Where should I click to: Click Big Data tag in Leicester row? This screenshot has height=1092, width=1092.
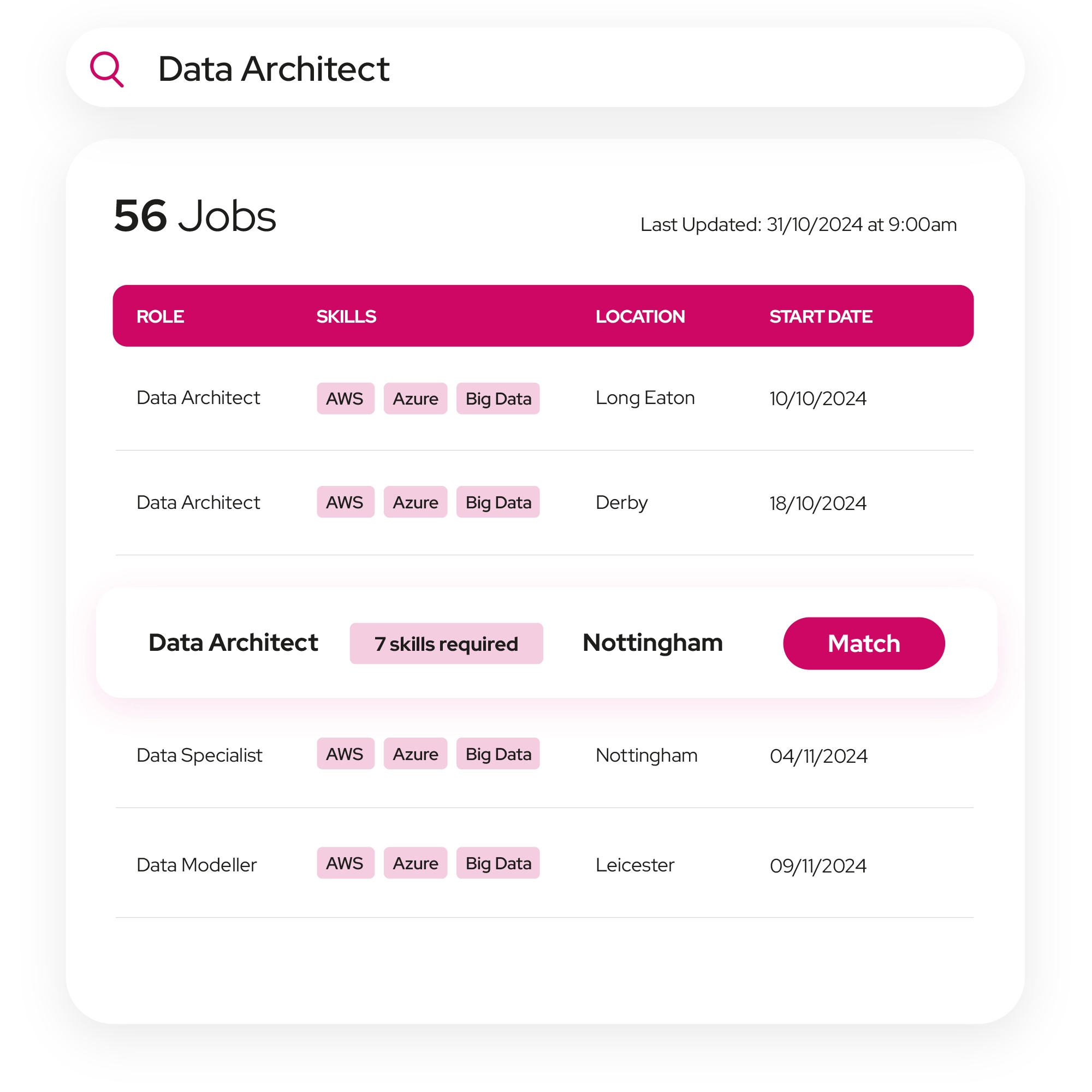pyautogui.click(x=498, y=863)
